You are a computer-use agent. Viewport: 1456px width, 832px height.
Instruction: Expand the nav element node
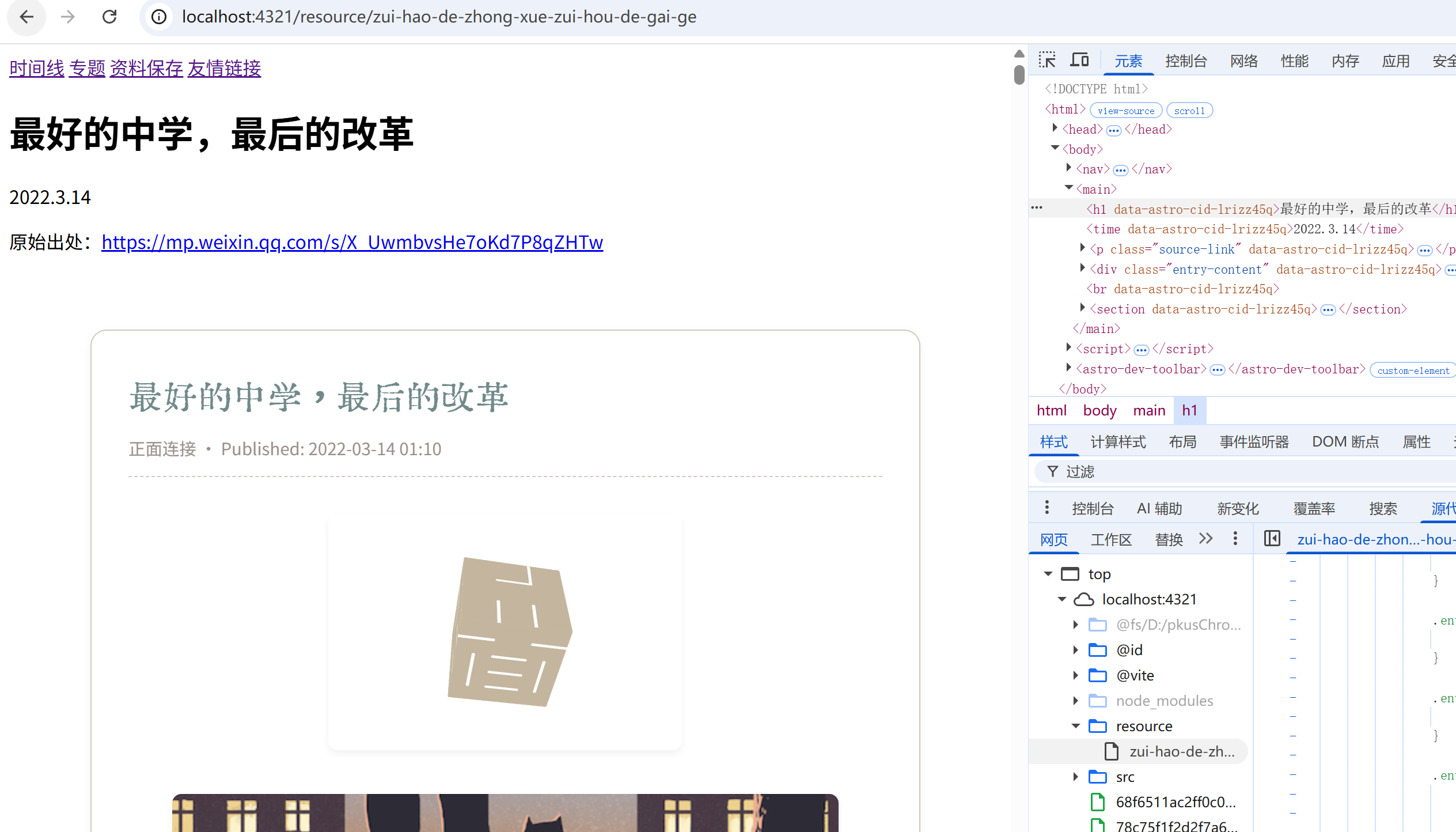[1069, 168]
